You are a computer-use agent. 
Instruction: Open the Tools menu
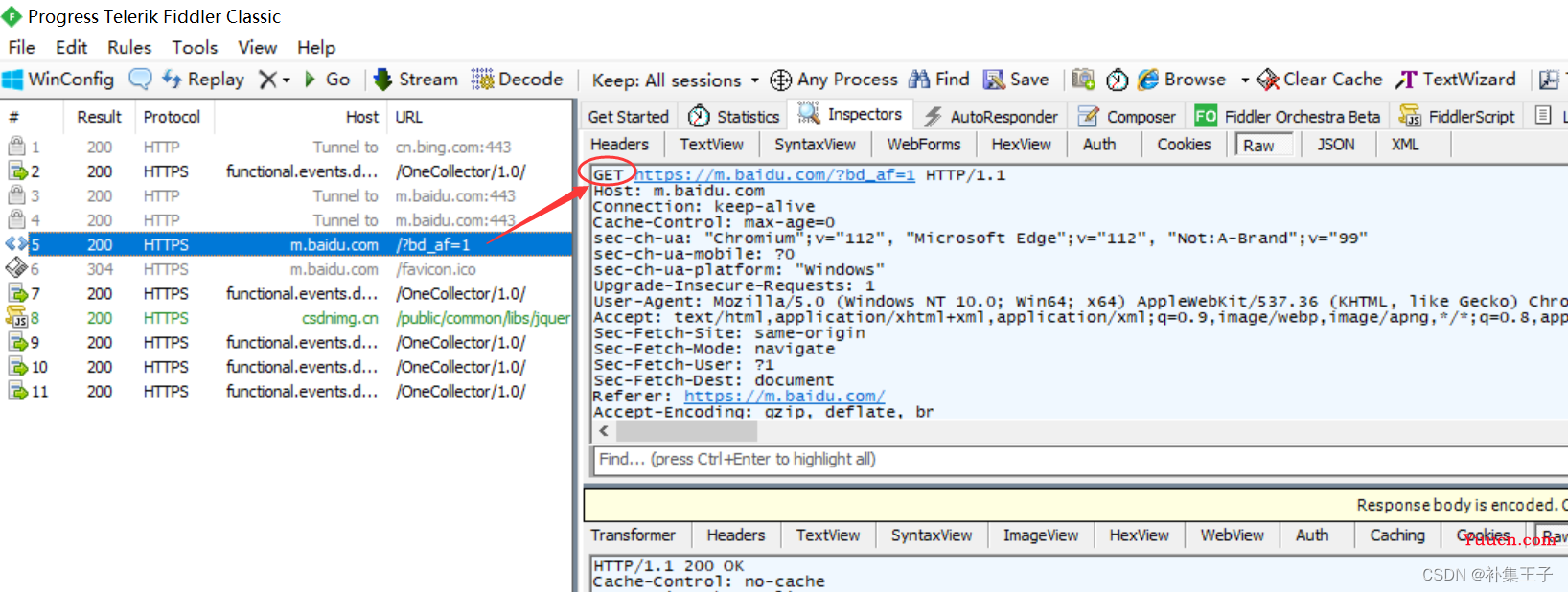[x=195, y=47]
